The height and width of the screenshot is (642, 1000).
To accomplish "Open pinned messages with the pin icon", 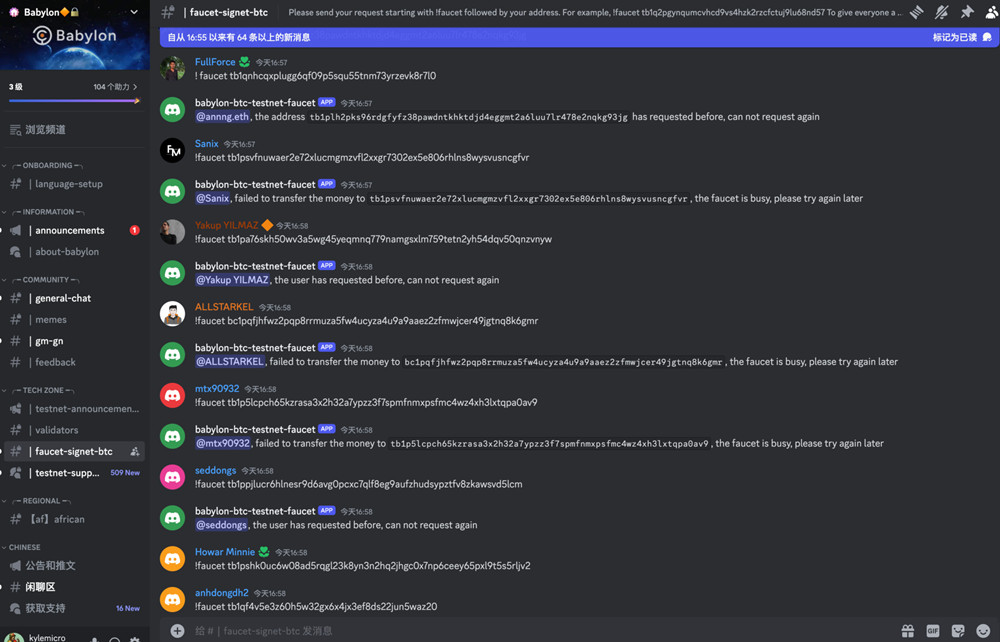I will click(966, 13).
